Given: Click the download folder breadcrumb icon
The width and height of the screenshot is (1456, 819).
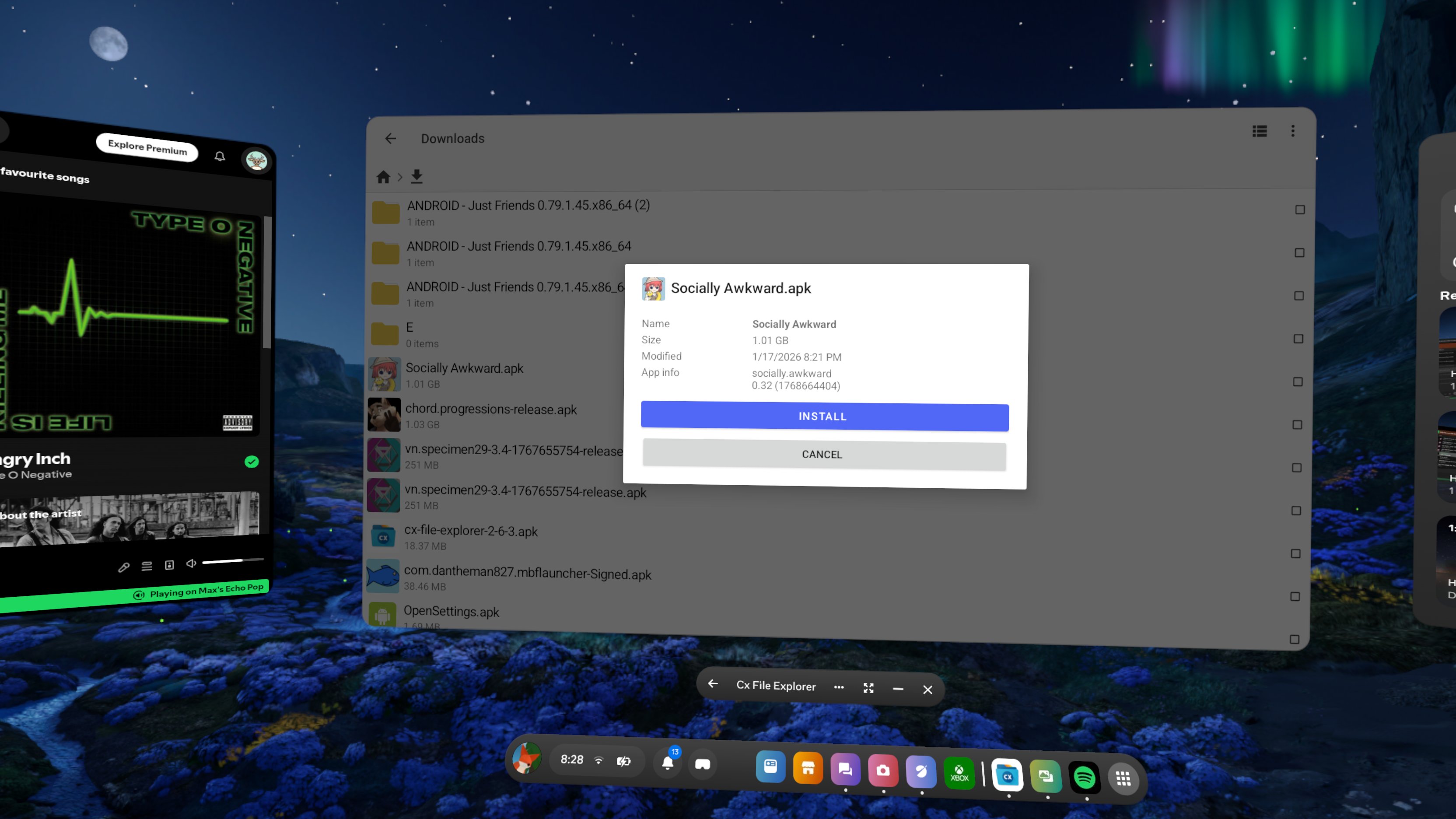Looking at the screenshot, I should (416, 177).
